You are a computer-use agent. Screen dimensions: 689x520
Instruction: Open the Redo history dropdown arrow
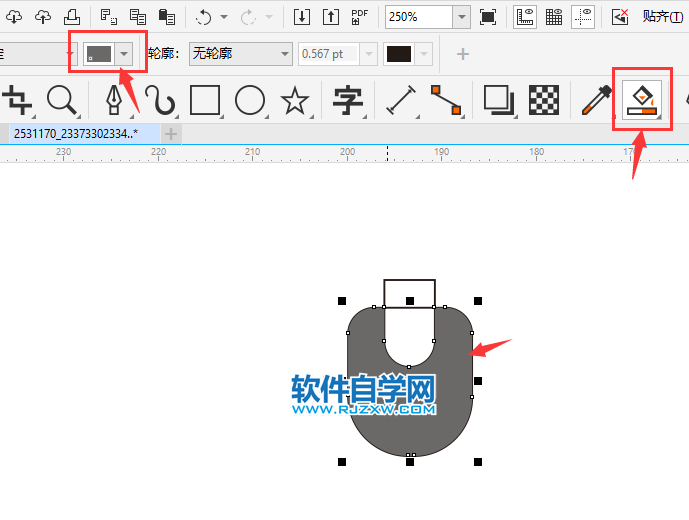[269, 17]
